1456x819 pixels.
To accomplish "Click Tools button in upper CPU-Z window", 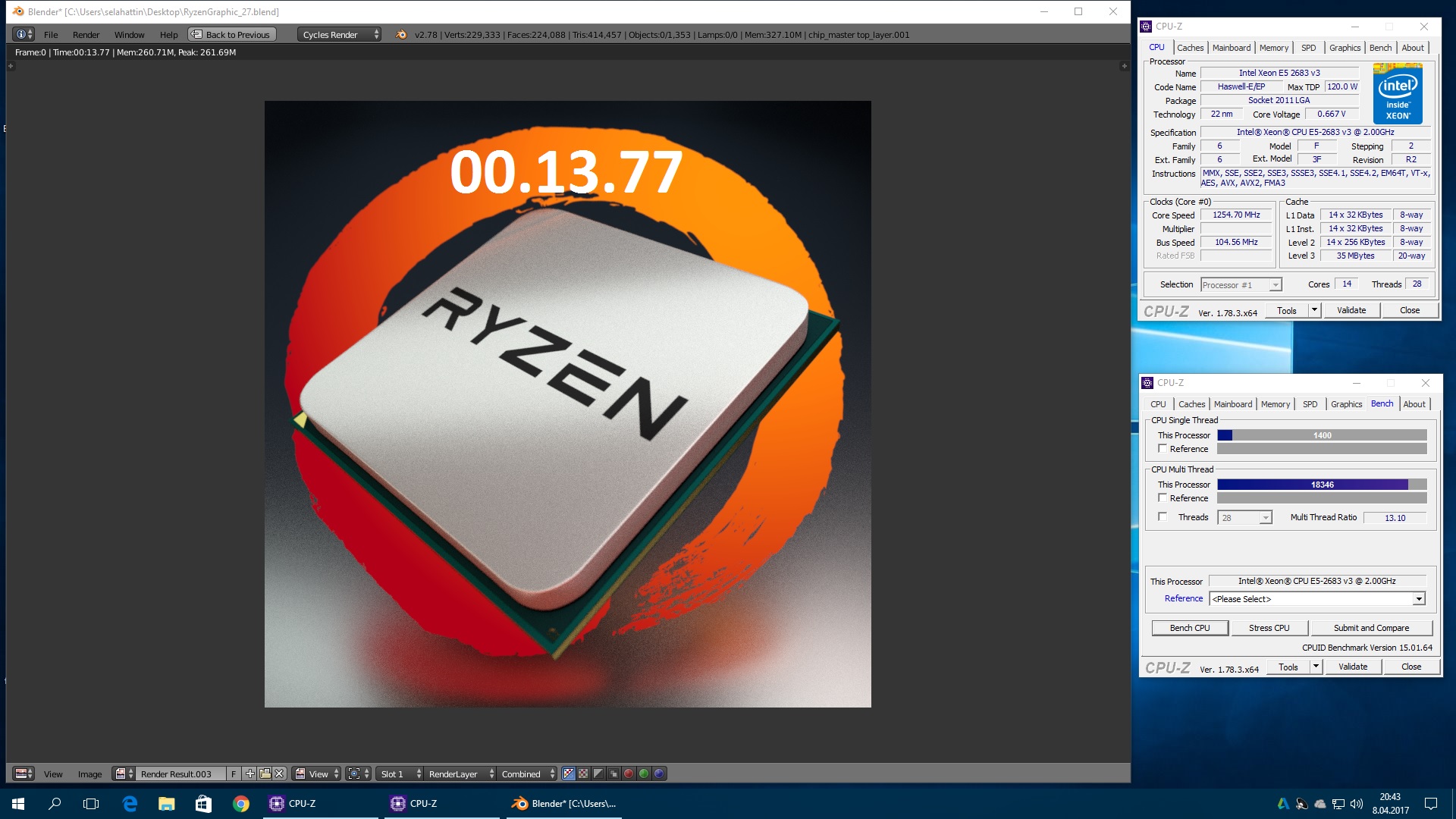I will pyautogui.click(x=1287, y=310).
